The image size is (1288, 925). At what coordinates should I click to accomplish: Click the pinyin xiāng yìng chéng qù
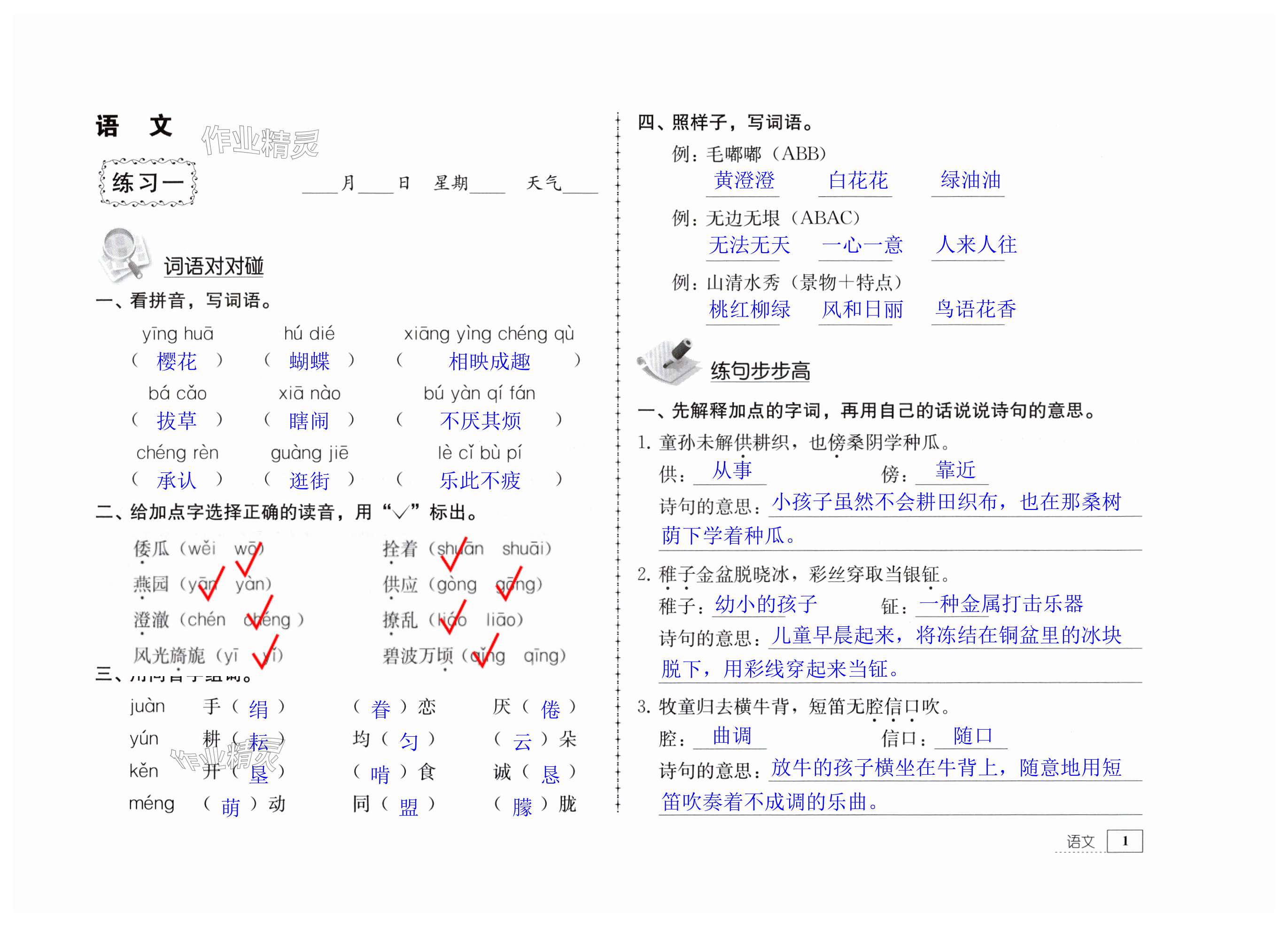pyautogui.click(x=489, y=334)
